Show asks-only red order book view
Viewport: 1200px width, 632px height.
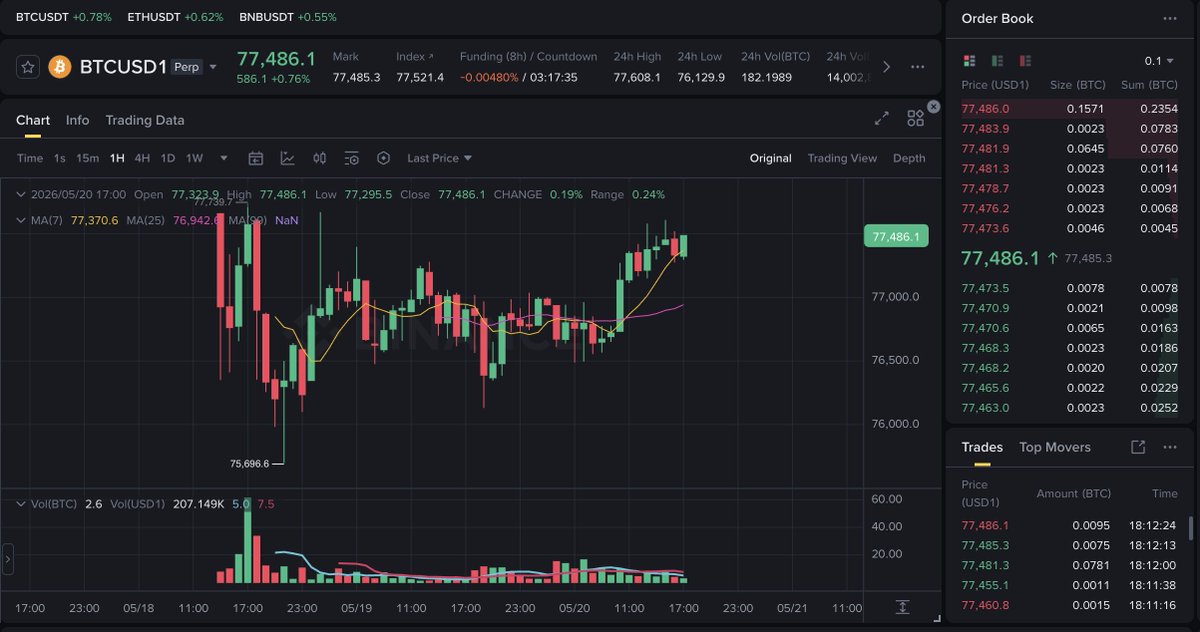pos(1025,61)
